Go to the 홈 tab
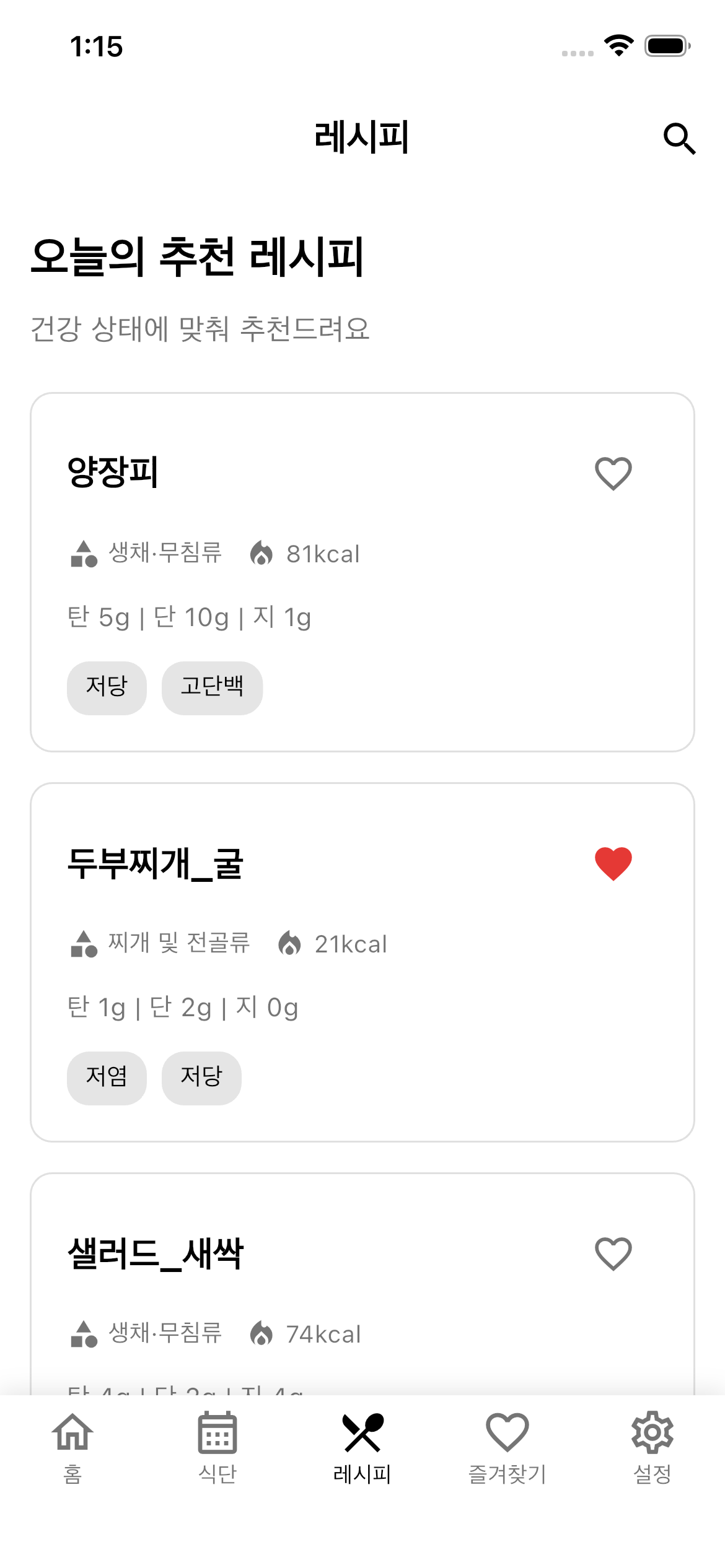The height and width of the screenshot is (1568, 725). point(72,1448)
